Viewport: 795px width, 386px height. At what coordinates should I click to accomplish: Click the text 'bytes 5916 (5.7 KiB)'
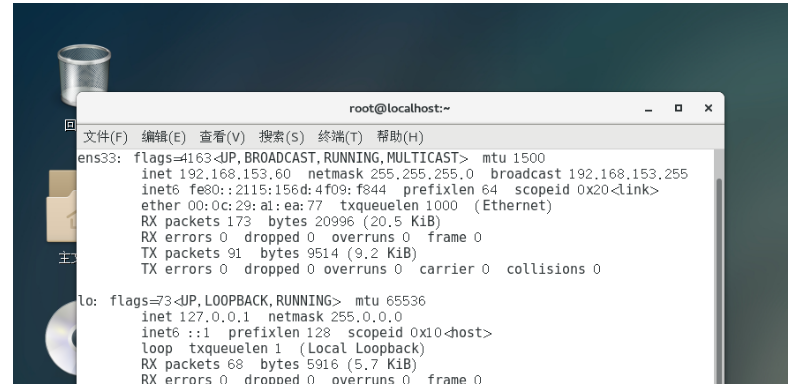coord(339,364)
